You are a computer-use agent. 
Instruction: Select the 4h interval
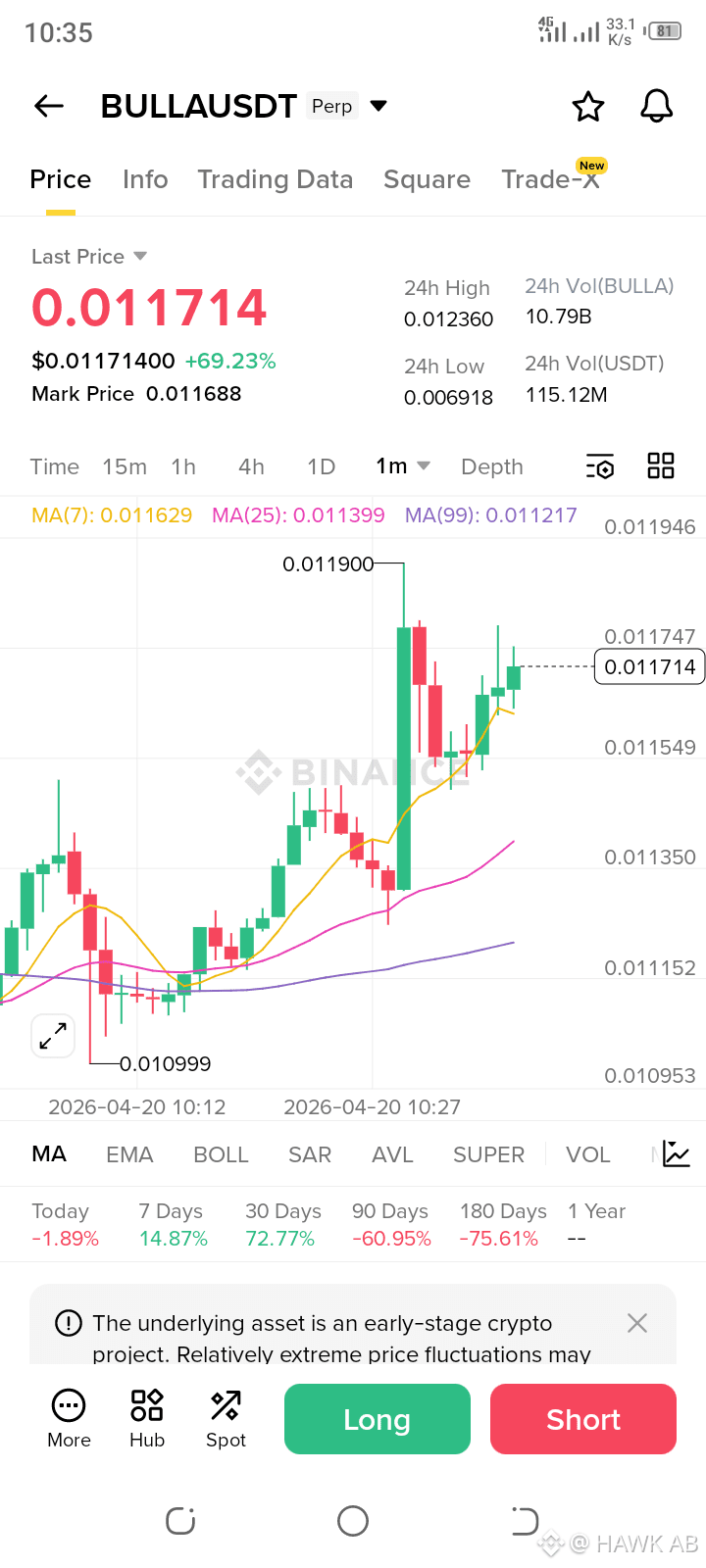252,466
